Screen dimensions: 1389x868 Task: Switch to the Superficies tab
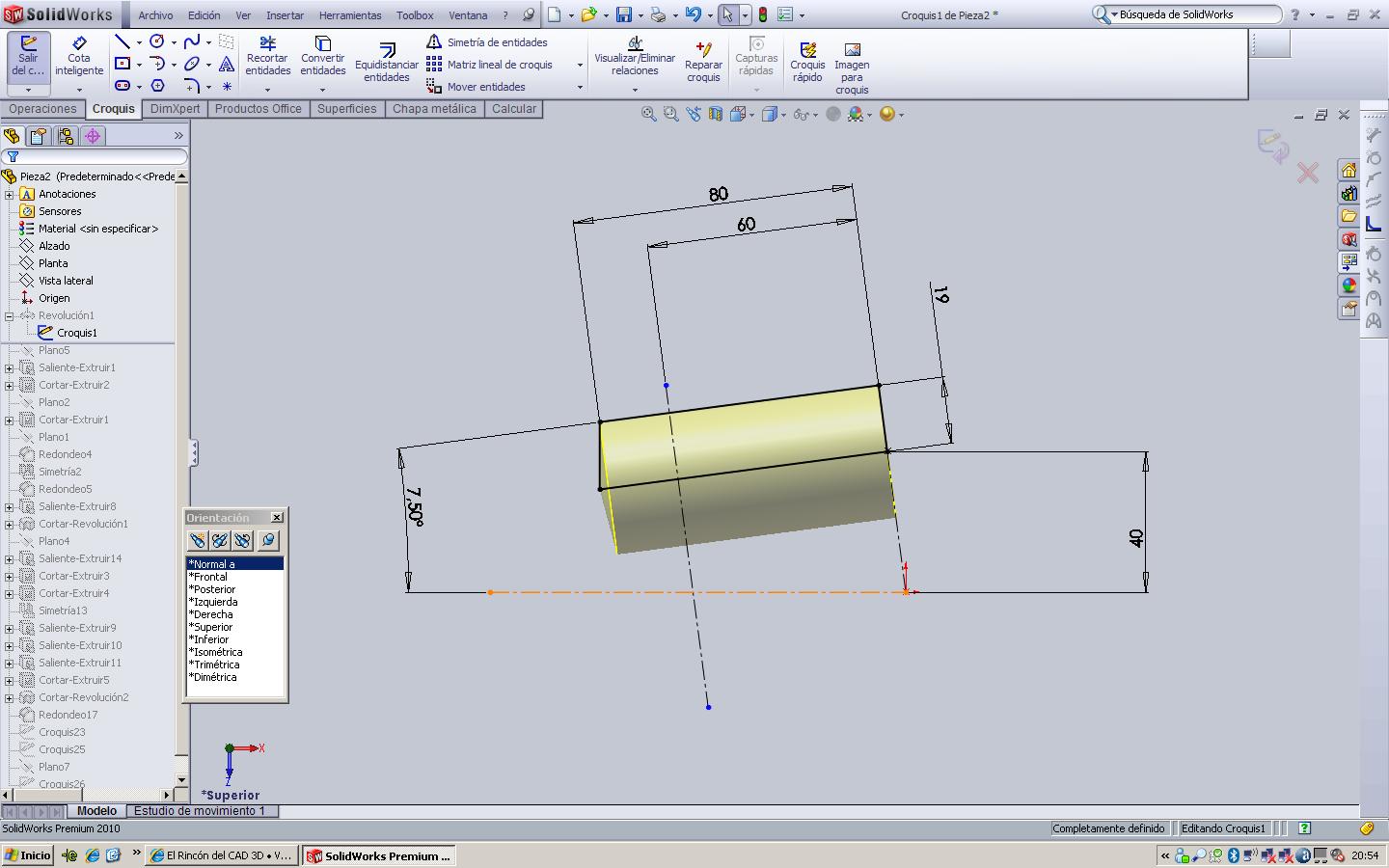coord(347,109)
